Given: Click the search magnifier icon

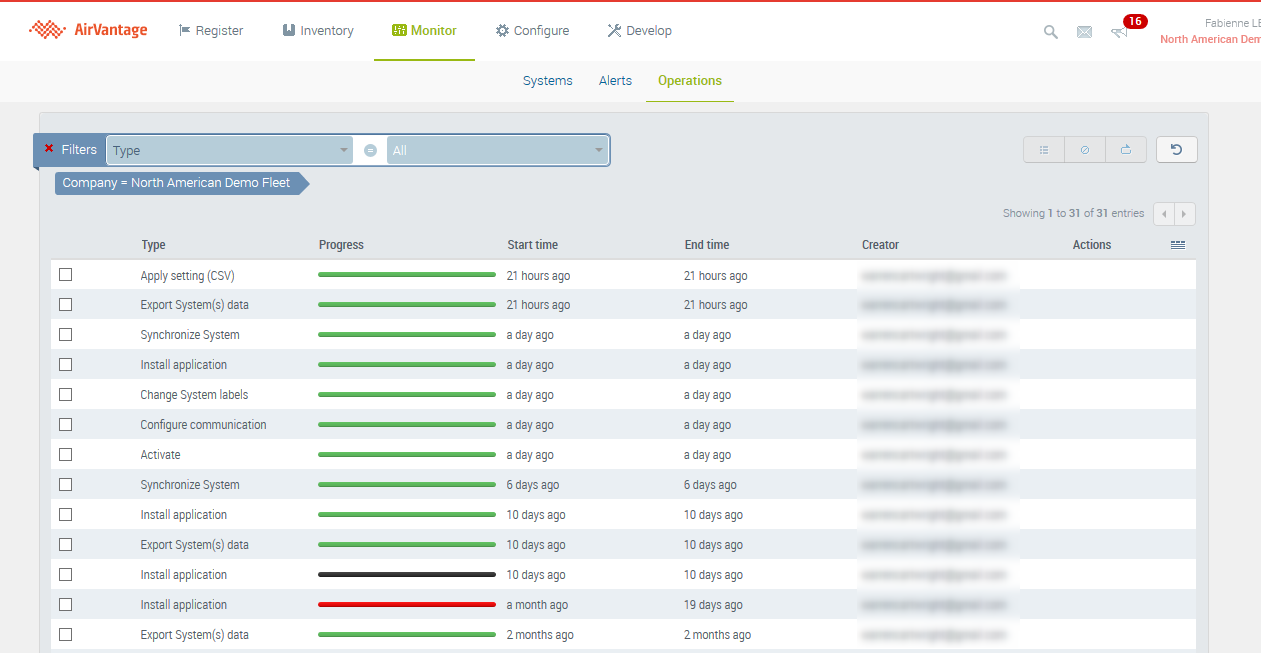Looking at the screenshot, I should coord(1050,32).
